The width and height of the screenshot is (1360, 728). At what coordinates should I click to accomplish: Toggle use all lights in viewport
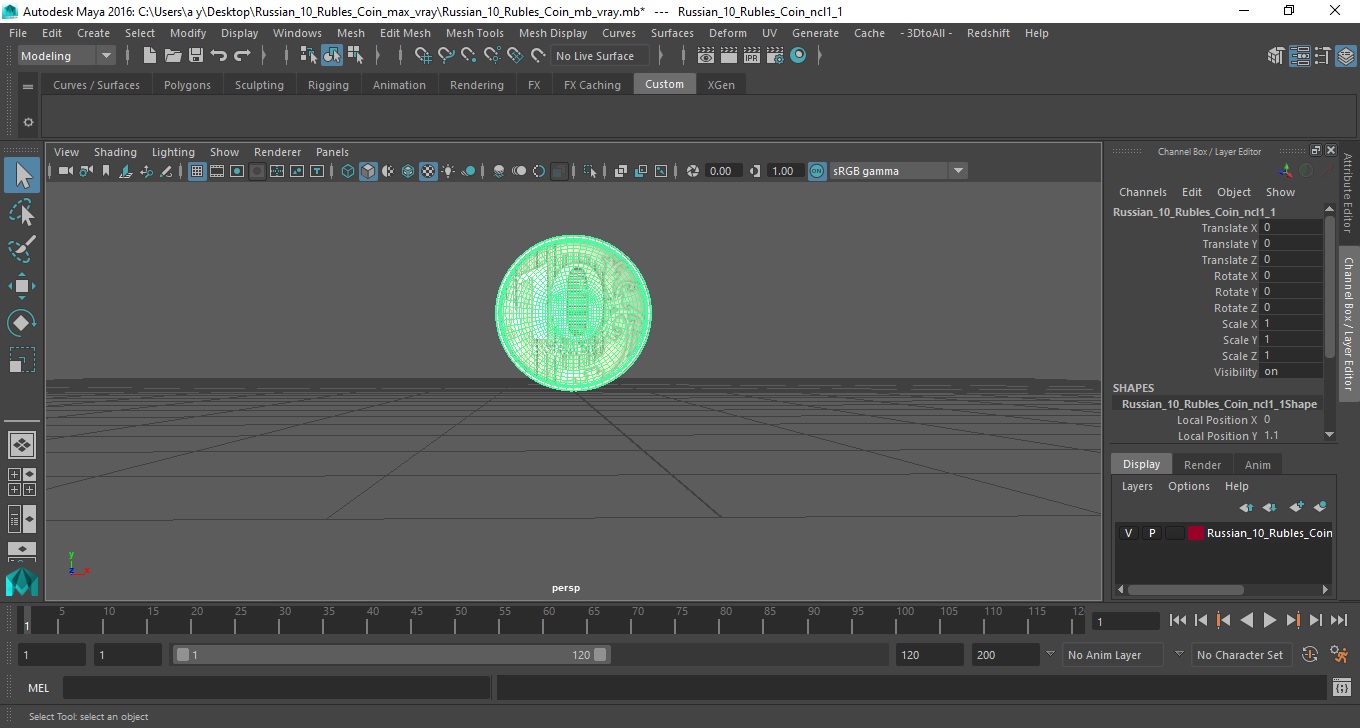pyautogui.click(x=448, y=171)
